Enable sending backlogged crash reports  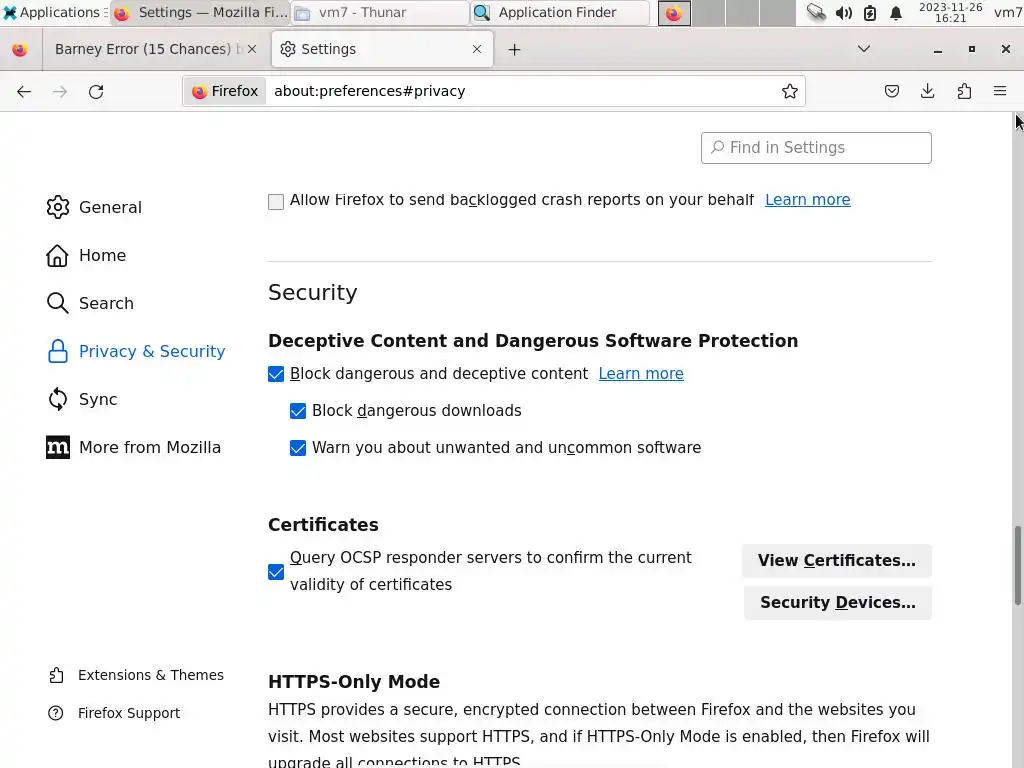[276, 201]
